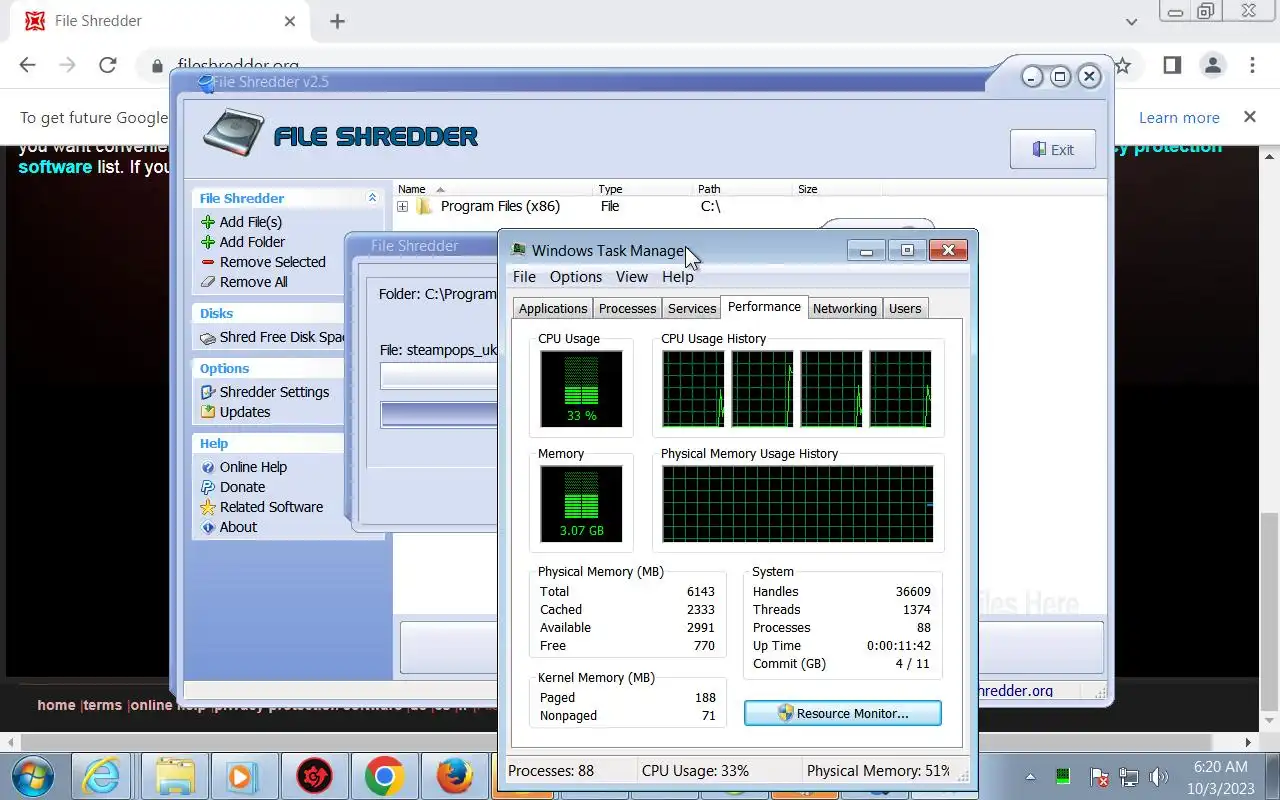The width and height of the screenshot is (1280, 800).
Task: Switch to the Processes tab
Action: [627, 308]
